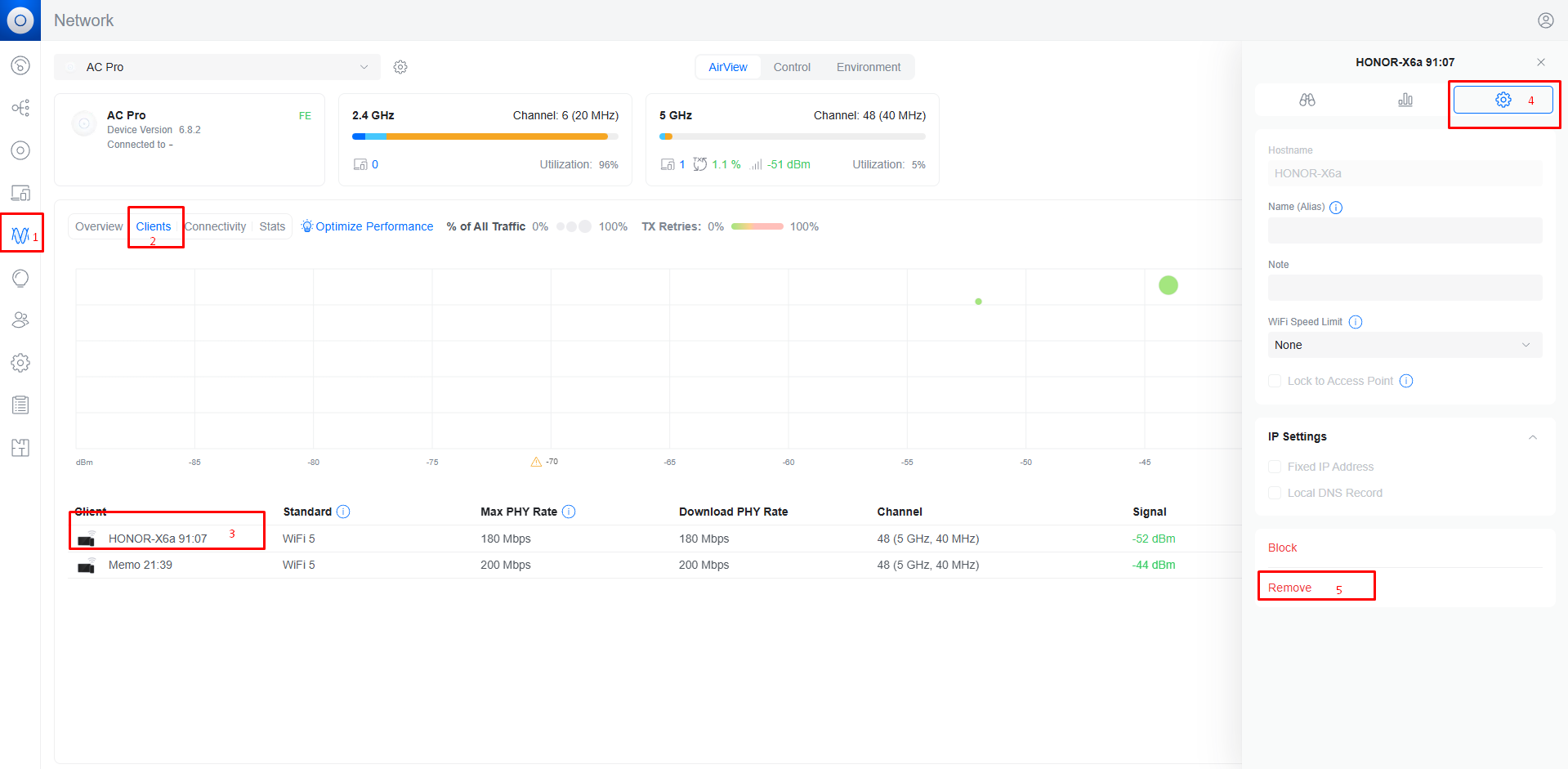This screenshot has width=1568, height=769.
Task: Click the Name (Alias) input field
Action: (1405, 230)
